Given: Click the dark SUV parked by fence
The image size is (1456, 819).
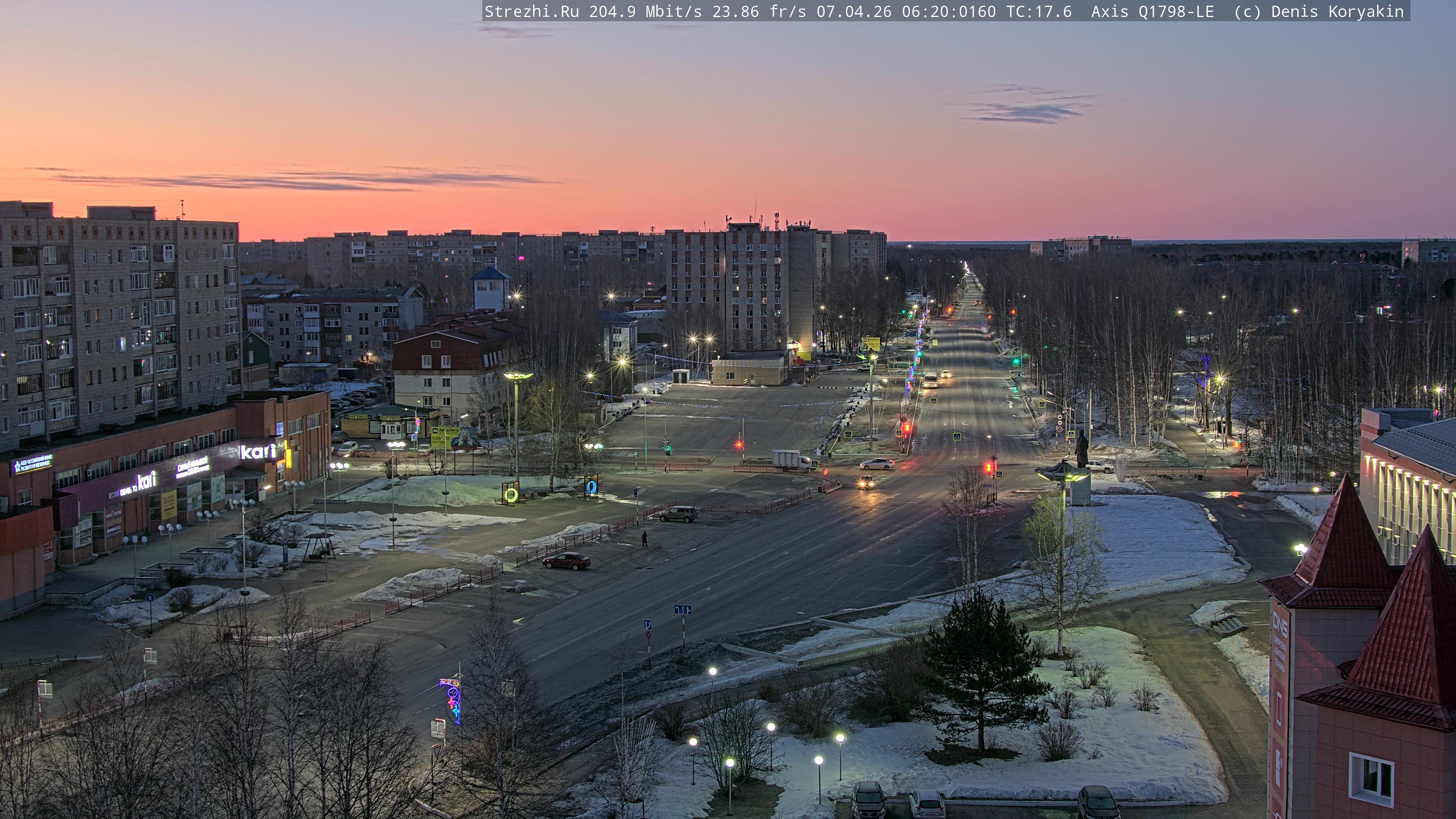Looking at the screenshot, I should [678, 514].
